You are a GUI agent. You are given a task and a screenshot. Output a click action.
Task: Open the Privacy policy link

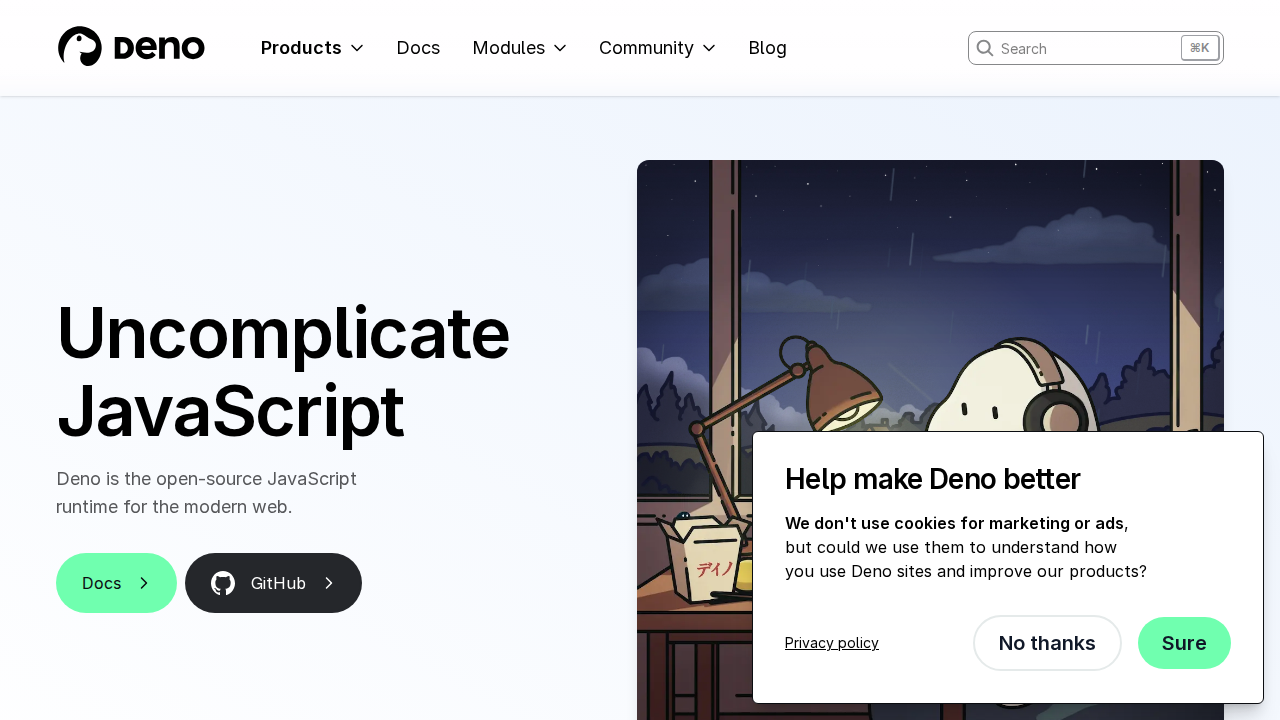(831, 643)
